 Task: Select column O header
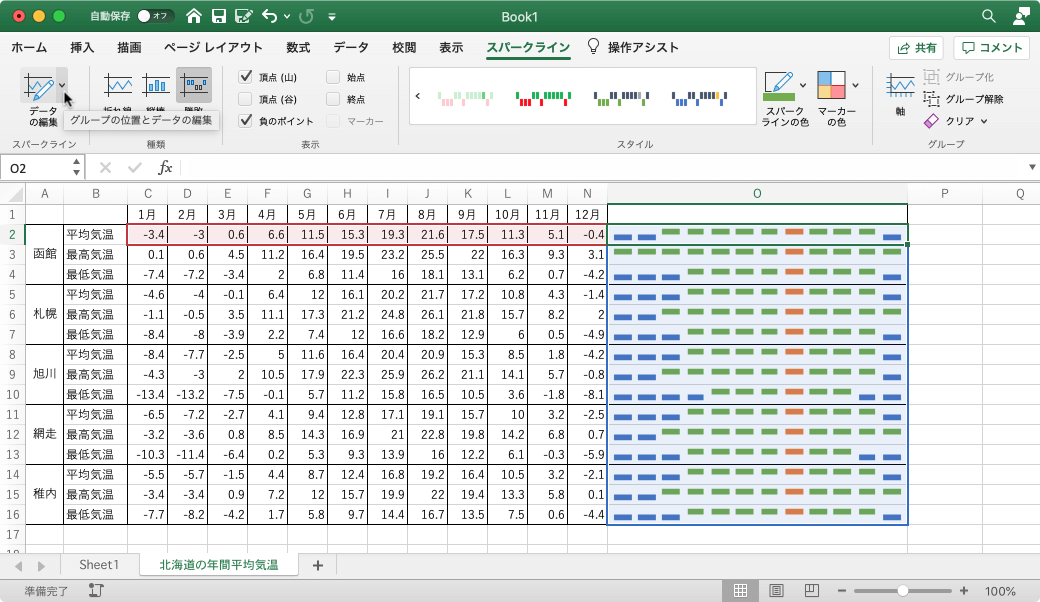point(757,194)
